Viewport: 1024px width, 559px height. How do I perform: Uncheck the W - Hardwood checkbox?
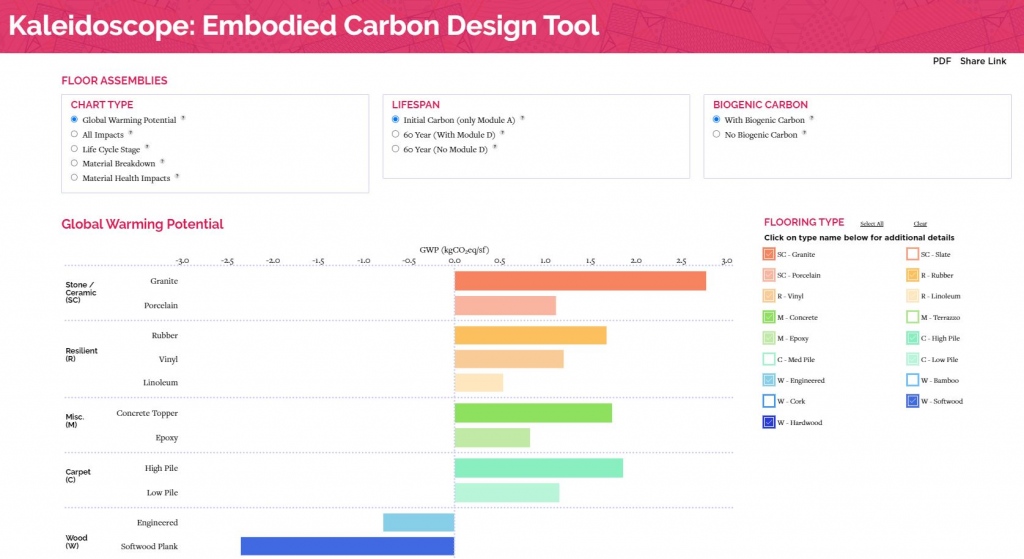click(769, 423)
